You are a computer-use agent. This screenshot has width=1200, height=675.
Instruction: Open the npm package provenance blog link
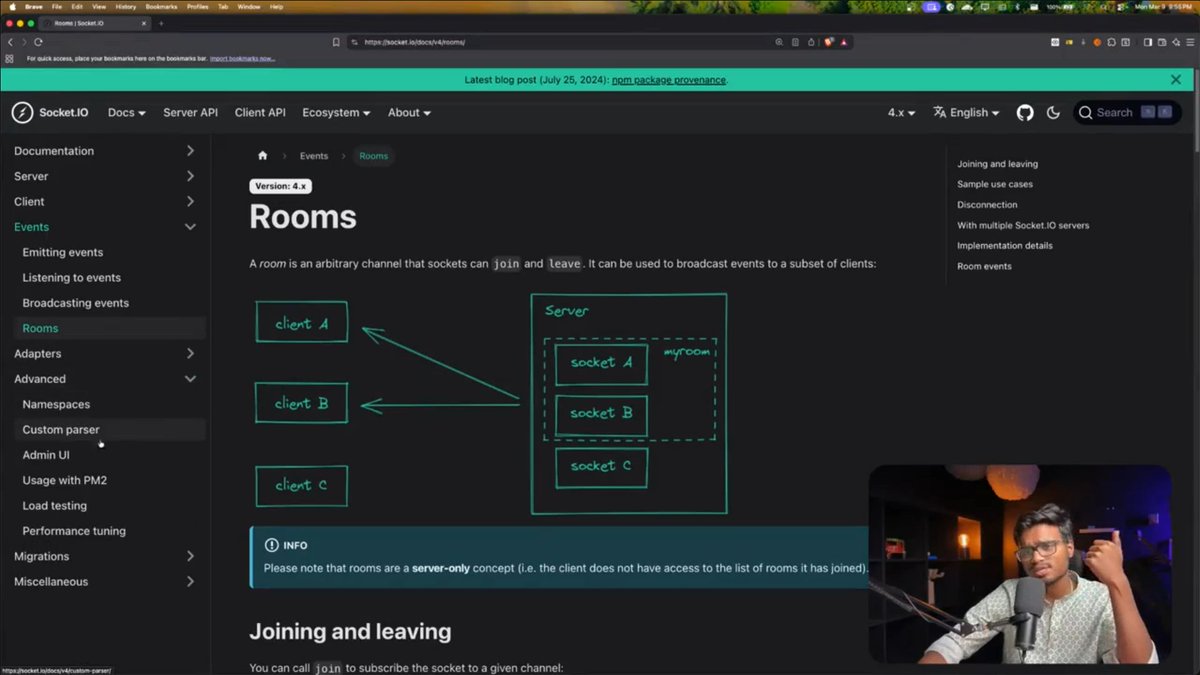click(668, 80)
